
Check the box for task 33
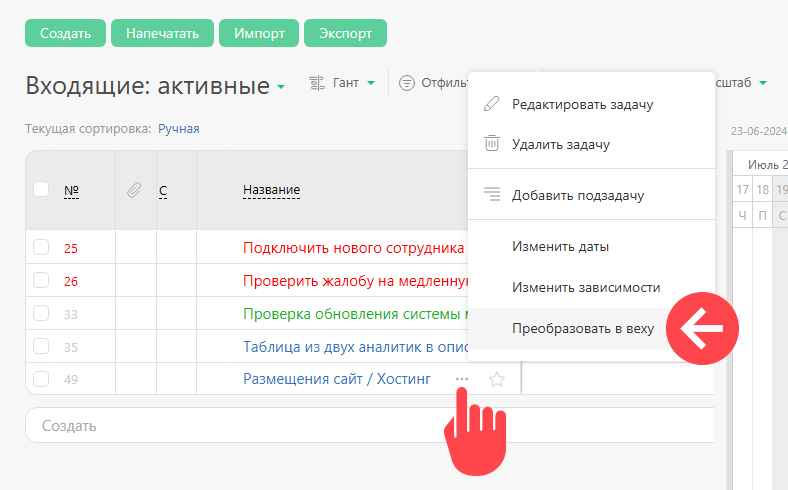coord(41,313)
